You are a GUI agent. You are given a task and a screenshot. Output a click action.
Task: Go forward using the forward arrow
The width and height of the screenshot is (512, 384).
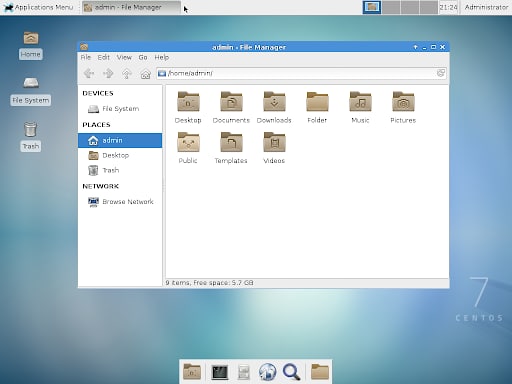[108, 73]
